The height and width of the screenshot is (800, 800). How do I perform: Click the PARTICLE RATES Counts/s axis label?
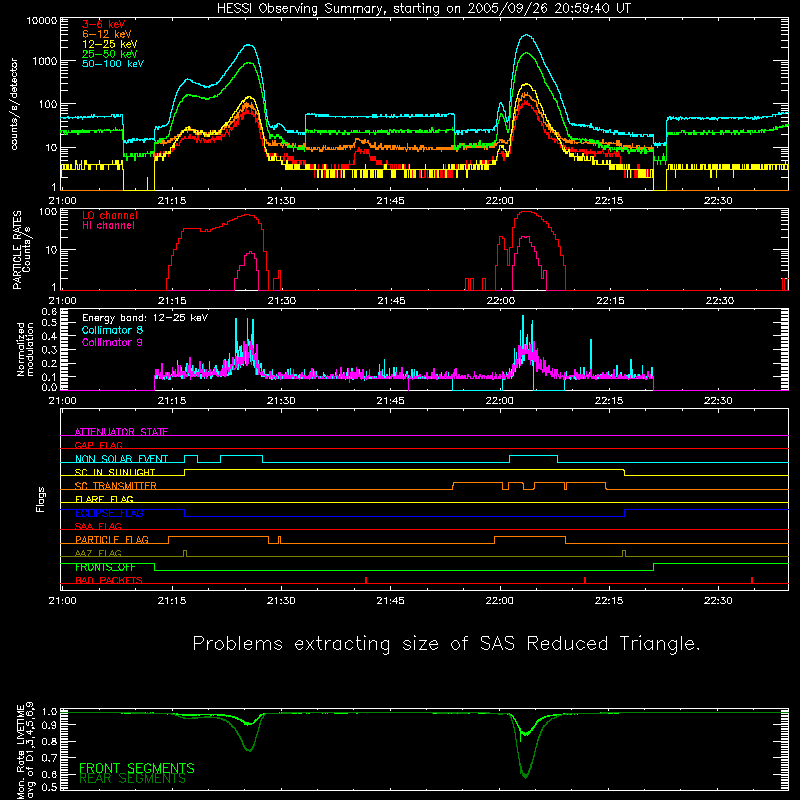(x=21, y=250)
